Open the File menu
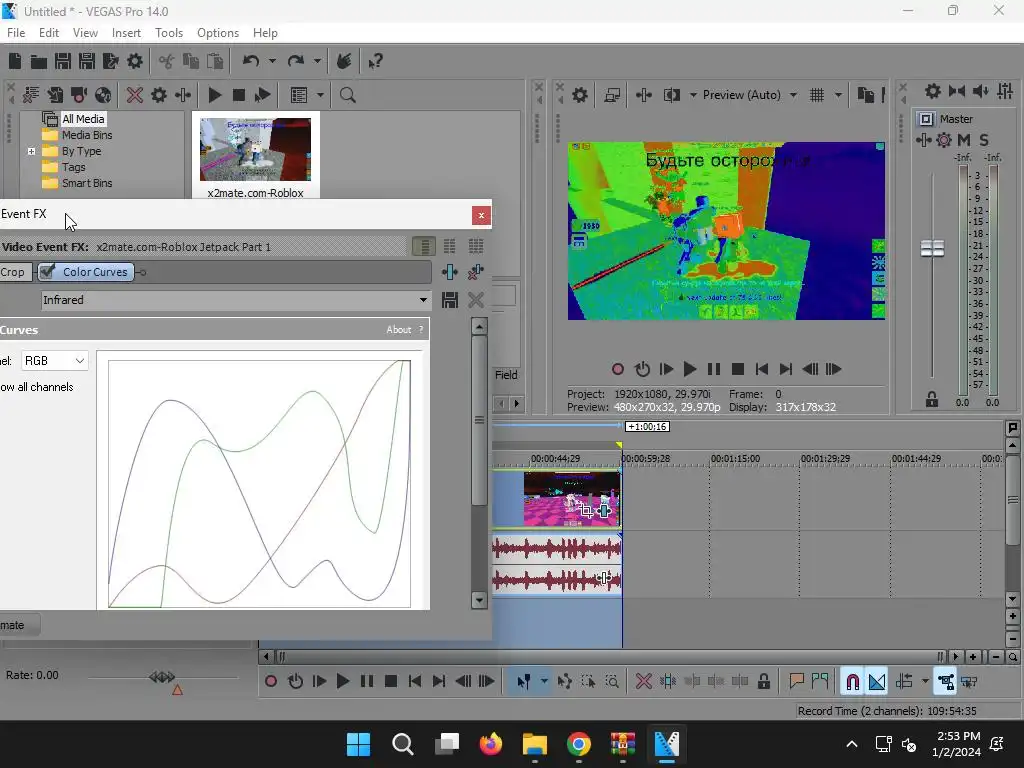This screenshot has width=1024, height=768. click(x=16, y=33)
